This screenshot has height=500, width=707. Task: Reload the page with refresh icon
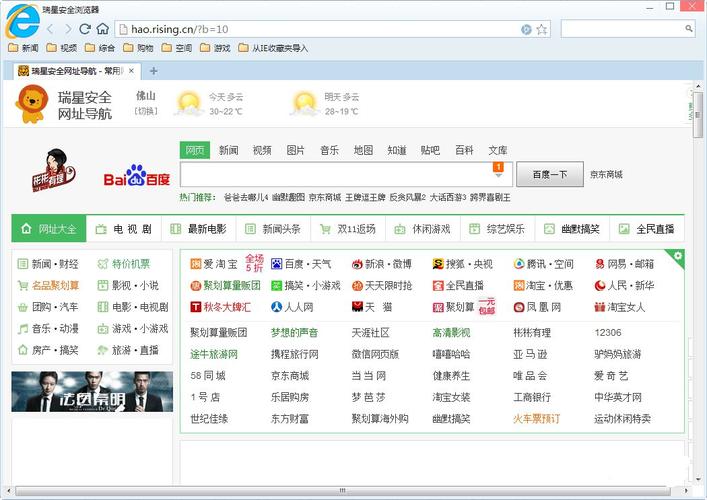click(x=85, y=29)
